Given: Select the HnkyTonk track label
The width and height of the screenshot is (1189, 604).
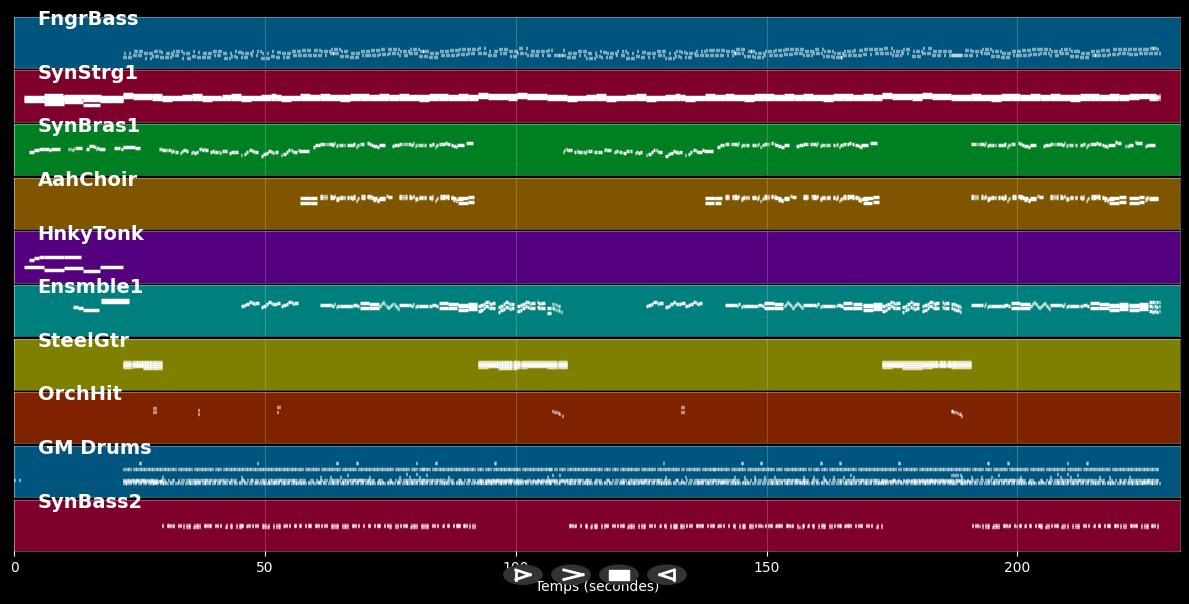Looking at the screenshot, I should [91, 234].
